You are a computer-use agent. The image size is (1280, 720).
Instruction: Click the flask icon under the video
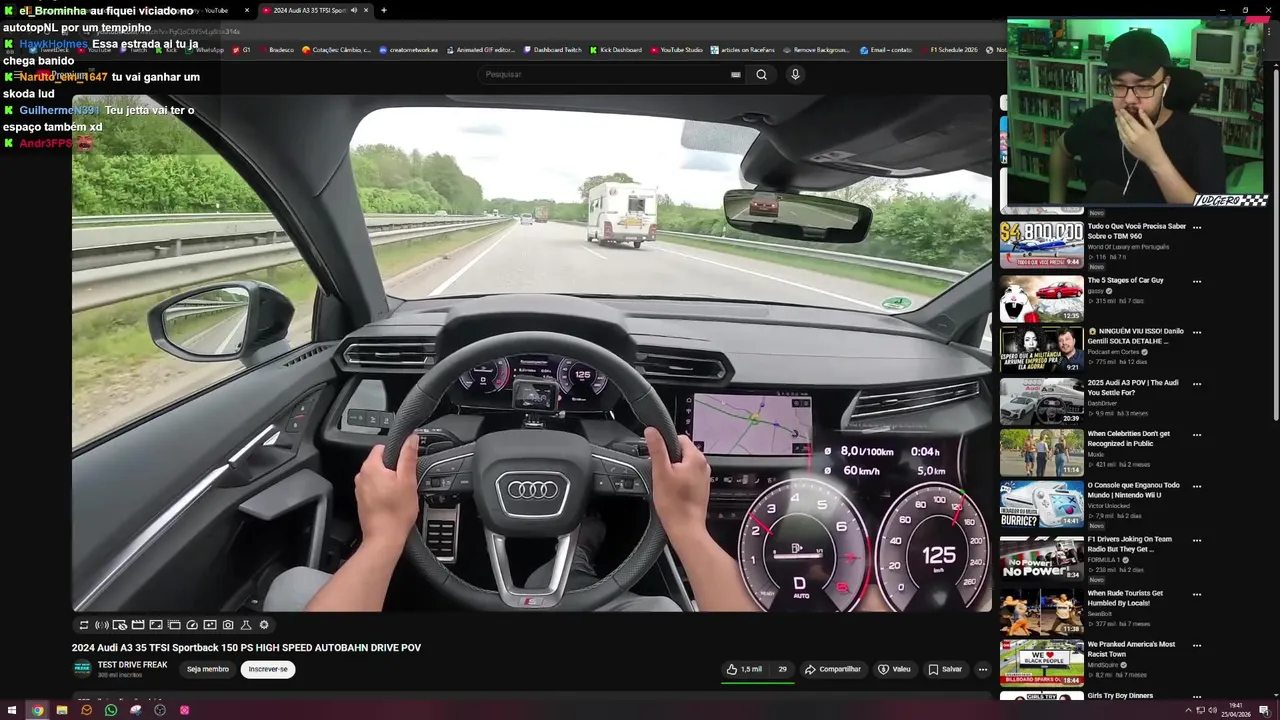tap(246, 625)
